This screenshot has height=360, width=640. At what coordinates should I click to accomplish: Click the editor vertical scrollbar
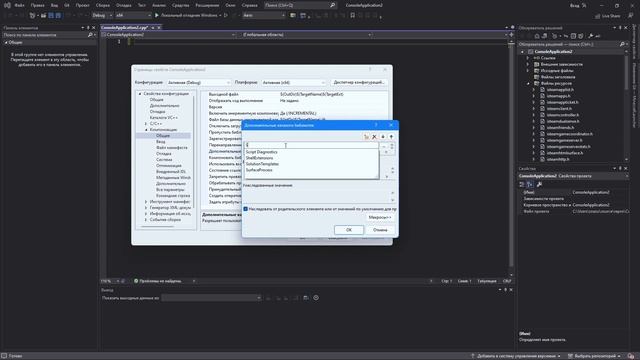pyautogui.click(x=511, y=157)
